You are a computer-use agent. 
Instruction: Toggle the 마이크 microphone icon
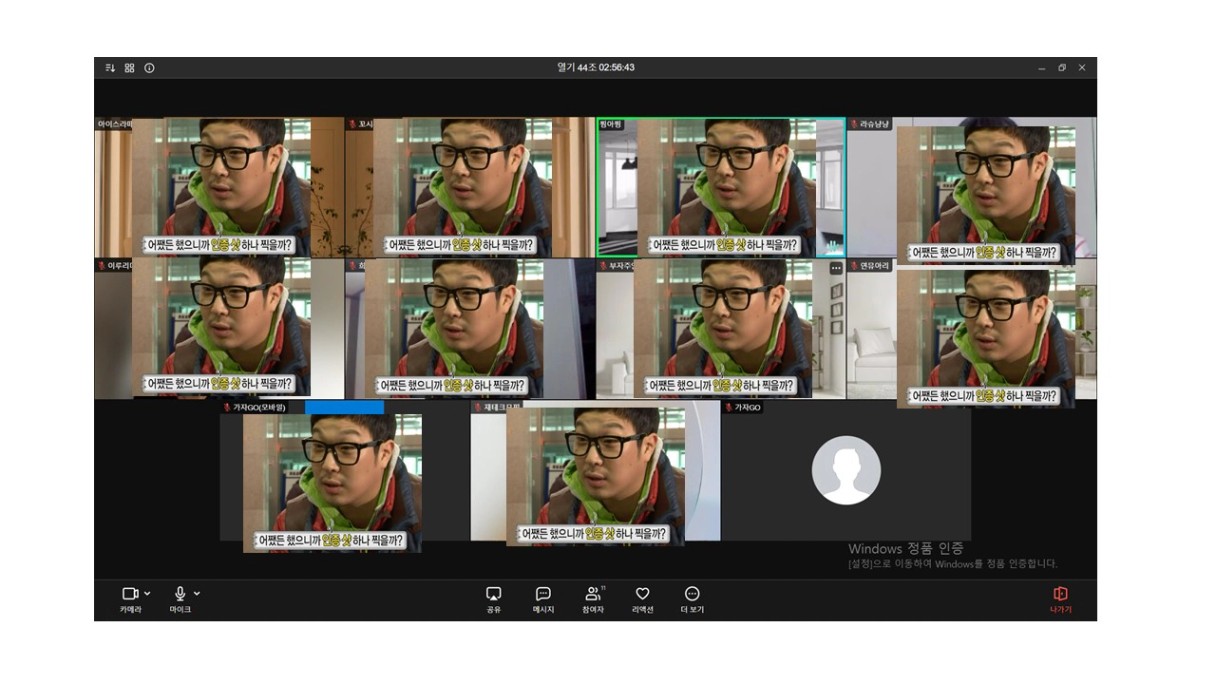[180, 594]
